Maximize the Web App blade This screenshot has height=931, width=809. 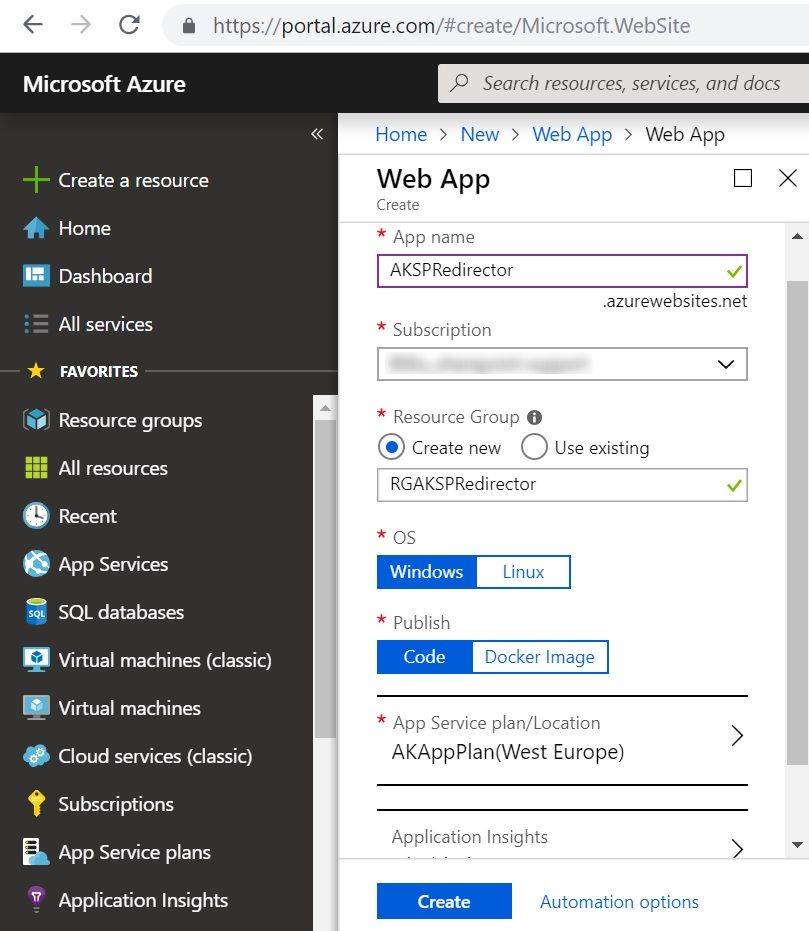point(743,178)
